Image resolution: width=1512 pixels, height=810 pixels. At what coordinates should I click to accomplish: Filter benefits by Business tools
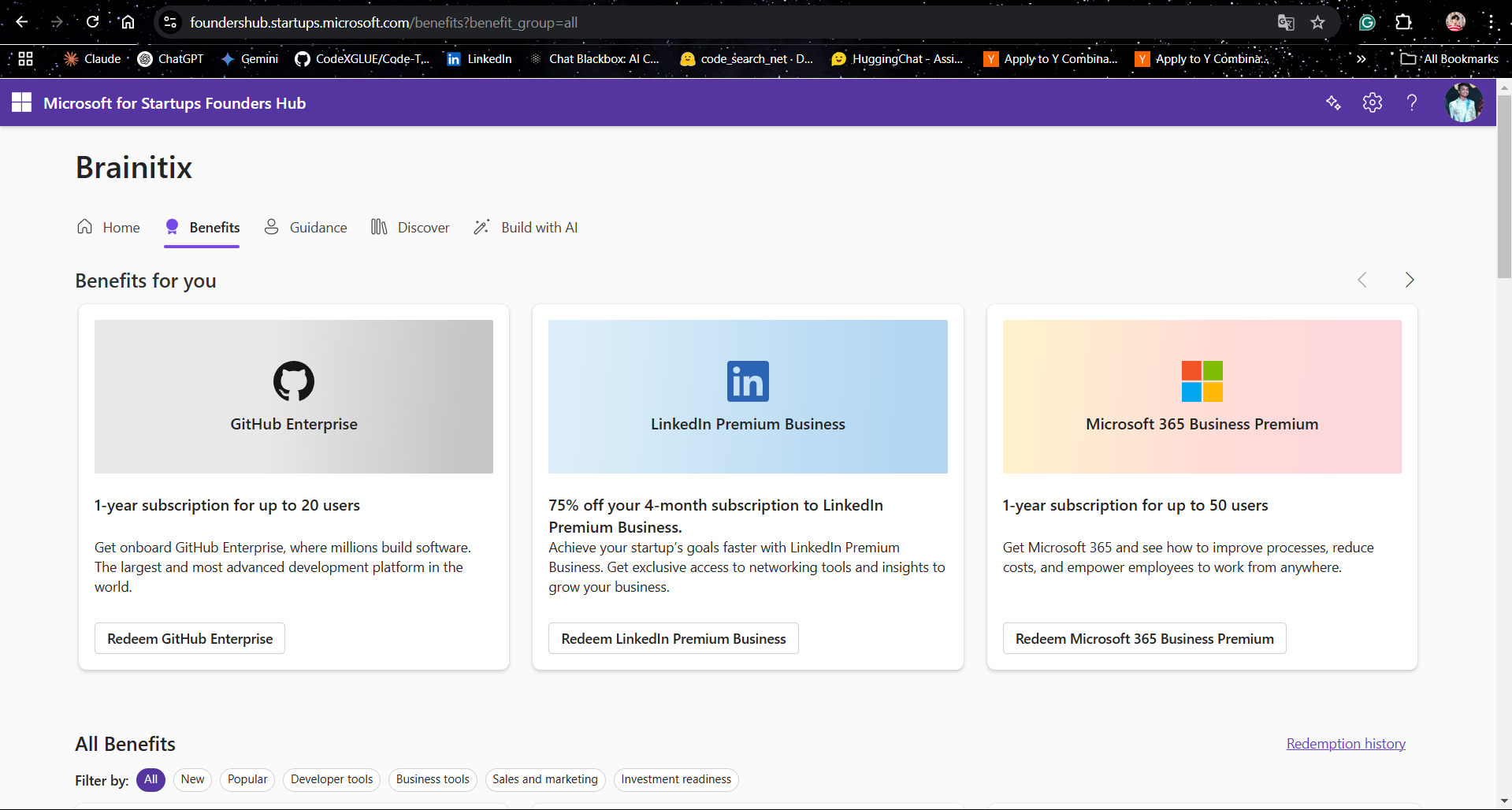(x=433, y=779)
